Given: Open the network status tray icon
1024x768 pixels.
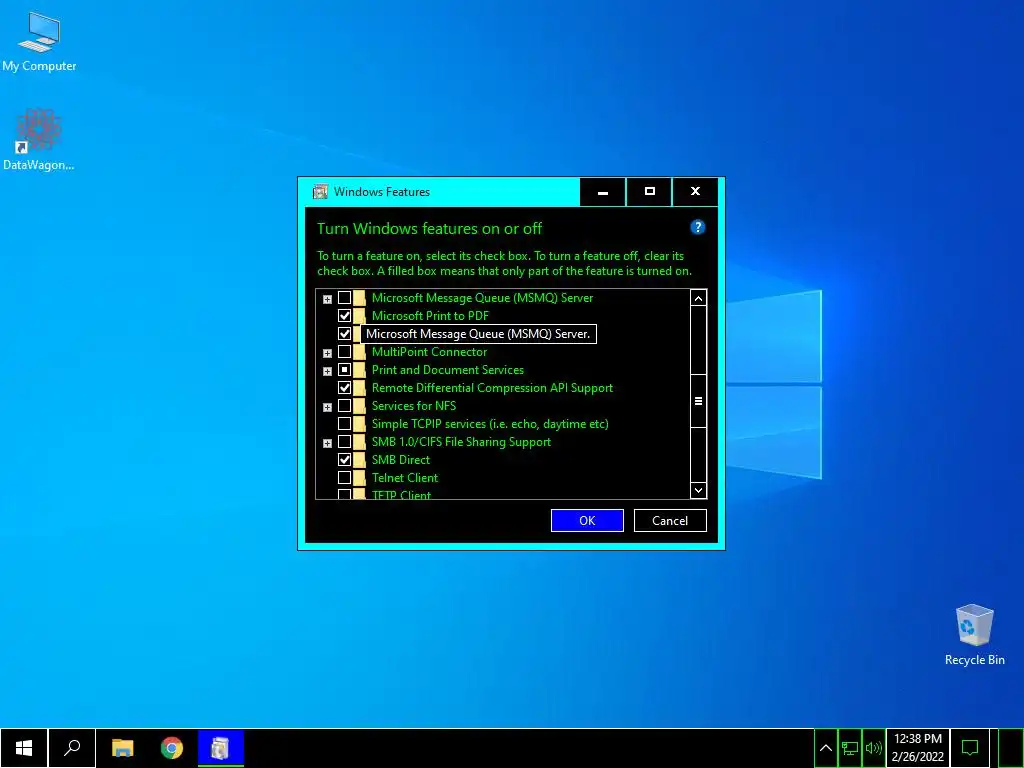Looking at the screenshot, I should pos(850,748).
